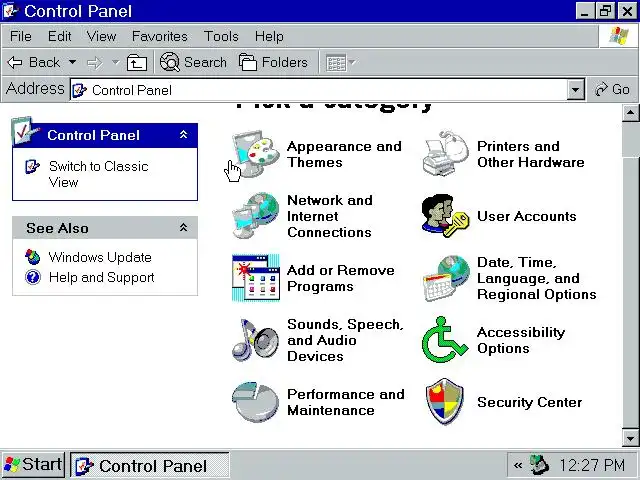Click the scrollbar down arrow
640x480 pixels.
point(631,439)
